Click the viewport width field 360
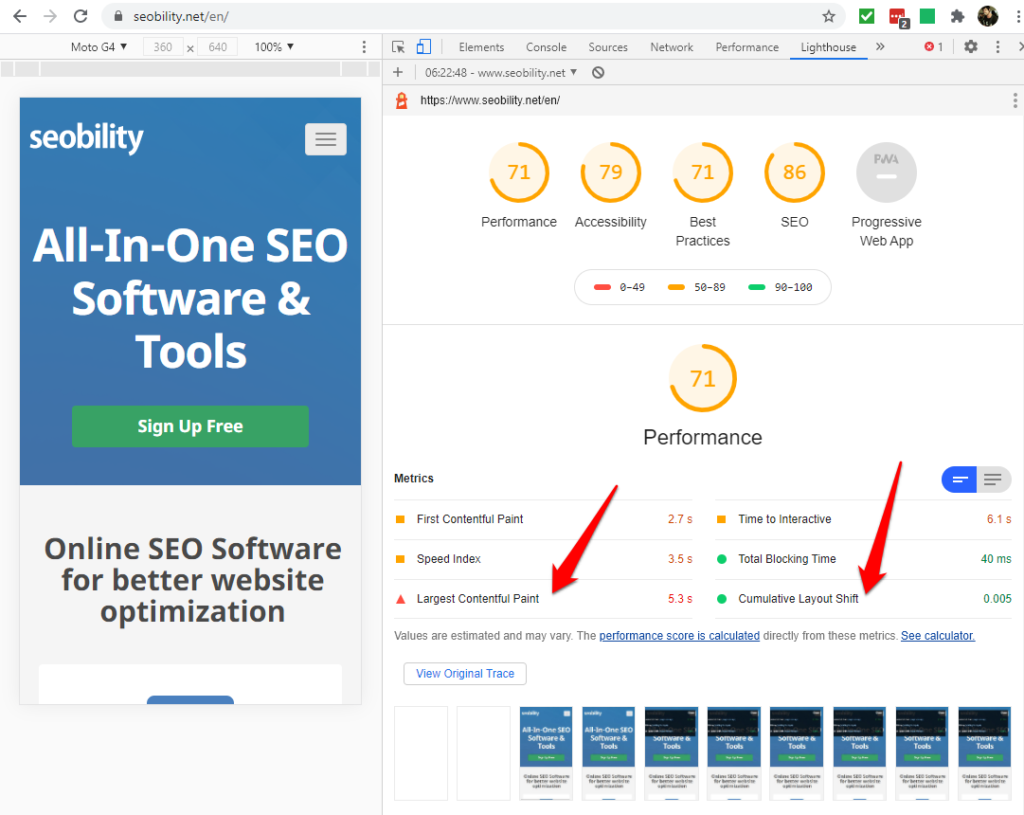 163,47
